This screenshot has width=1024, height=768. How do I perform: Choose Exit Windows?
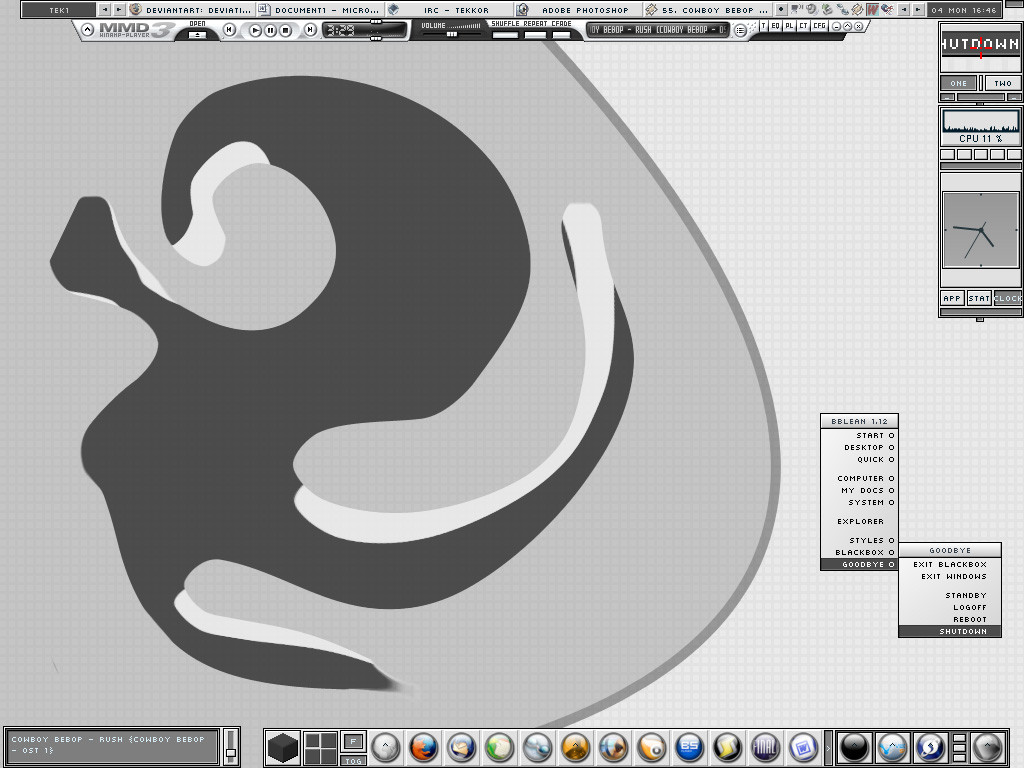tap(950, 577)
